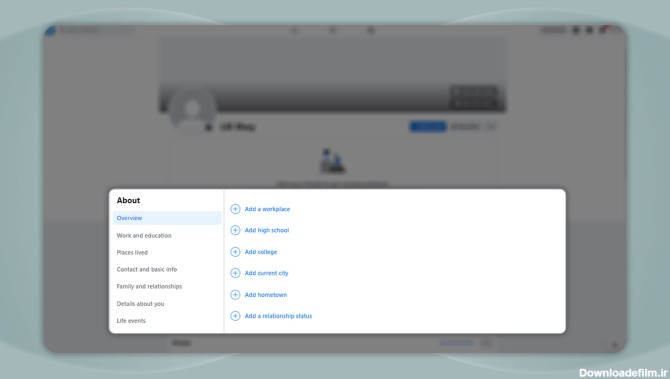Click the plus icon beside Add college
This screenshot has width=670, height=379.
[x=235, y=252]
